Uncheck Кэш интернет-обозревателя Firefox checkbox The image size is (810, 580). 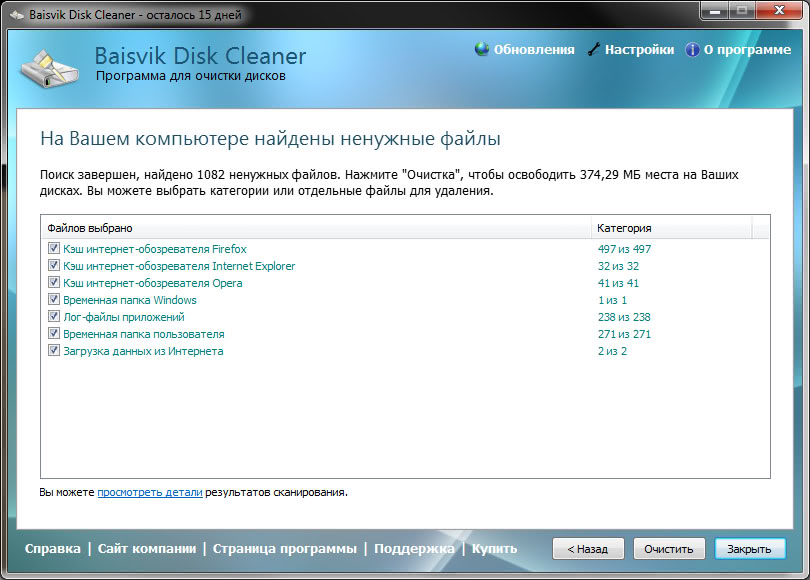tap(54, 248)
